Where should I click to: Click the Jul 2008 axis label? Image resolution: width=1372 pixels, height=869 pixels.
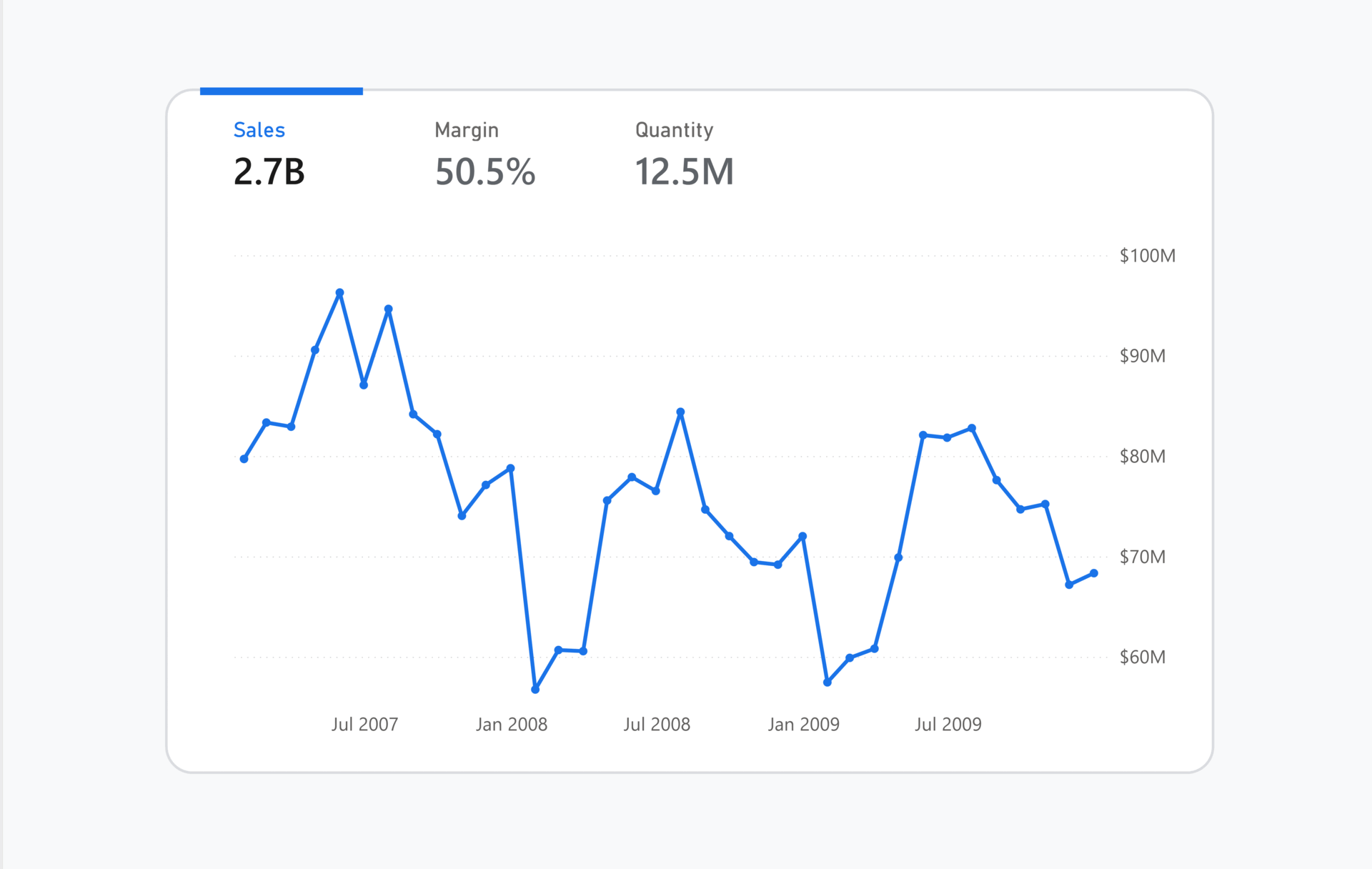[x=657, y=725]
